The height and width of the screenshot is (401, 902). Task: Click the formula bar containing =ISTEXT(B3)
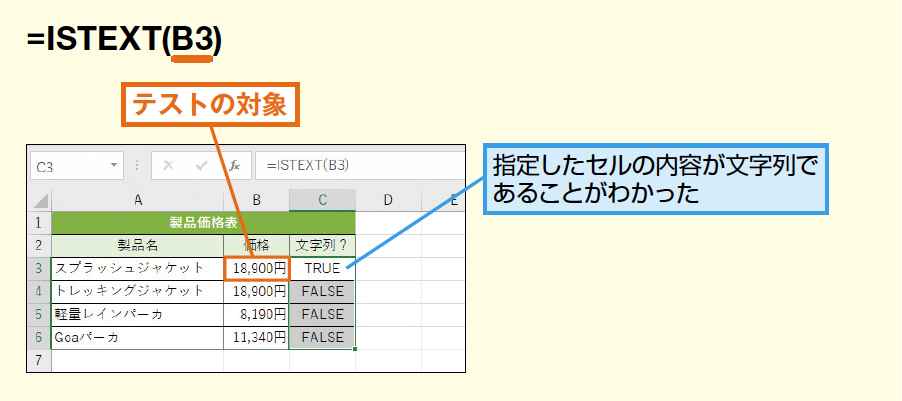tap(360, 166)
